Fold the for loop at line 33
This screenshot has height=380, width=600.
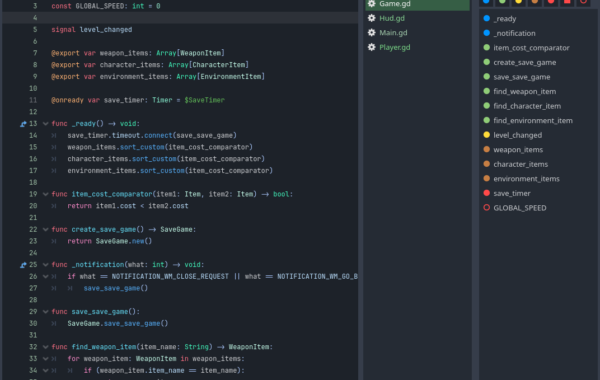point(46,359)
